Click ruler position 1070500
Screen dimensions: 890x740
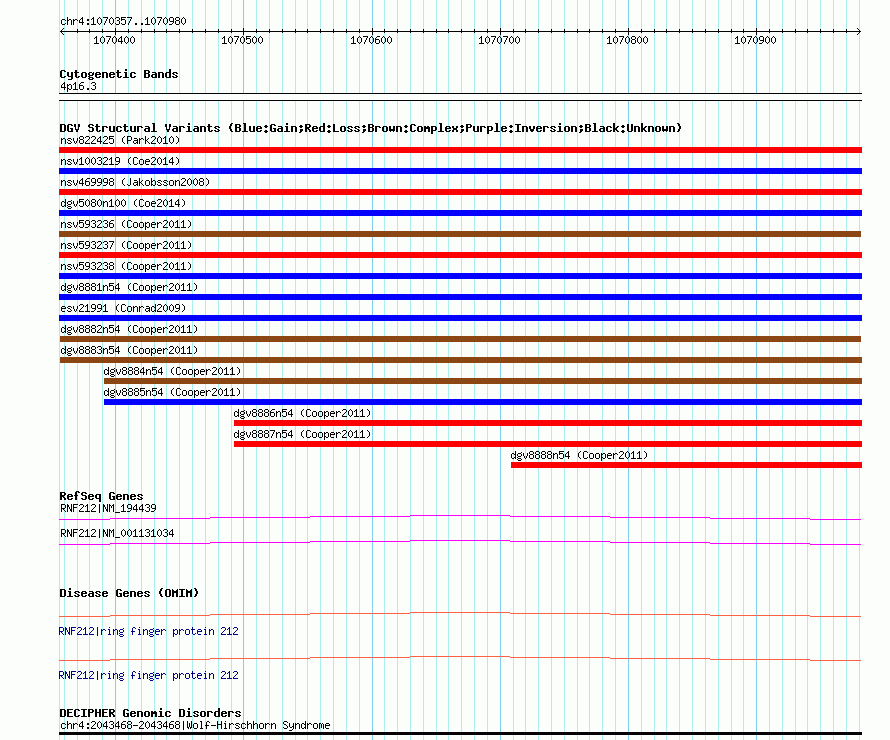(x=242, y=40)
